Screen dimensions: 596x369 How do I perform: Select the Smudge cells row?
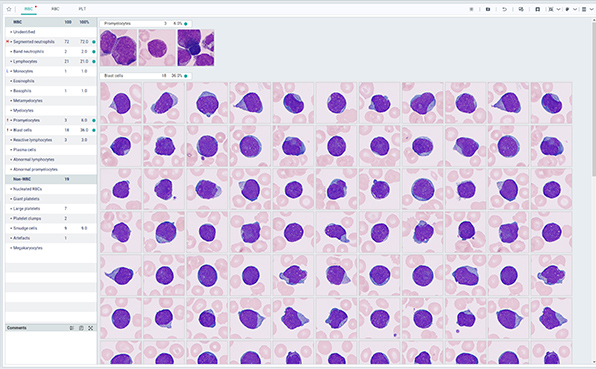pos(51,228)
